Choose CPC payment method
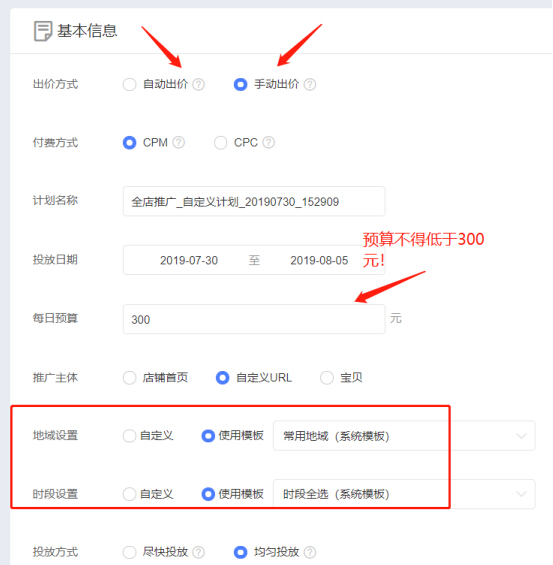 [x=220, y=143]
